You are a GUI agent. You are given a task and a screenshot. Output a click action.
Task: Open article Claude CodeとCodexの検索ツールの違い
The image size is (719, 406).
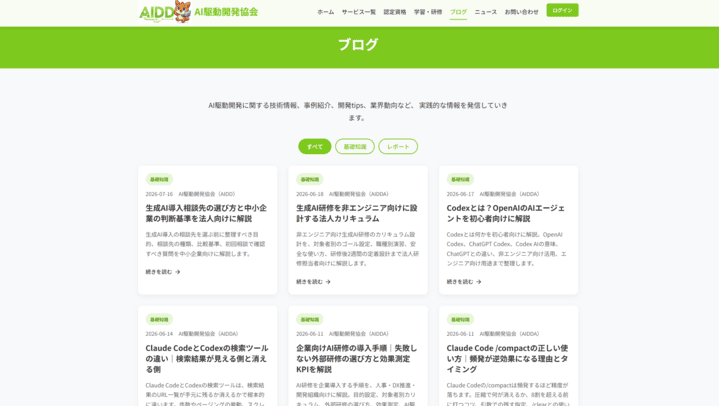pyautogui.click(x=207, y=358)
